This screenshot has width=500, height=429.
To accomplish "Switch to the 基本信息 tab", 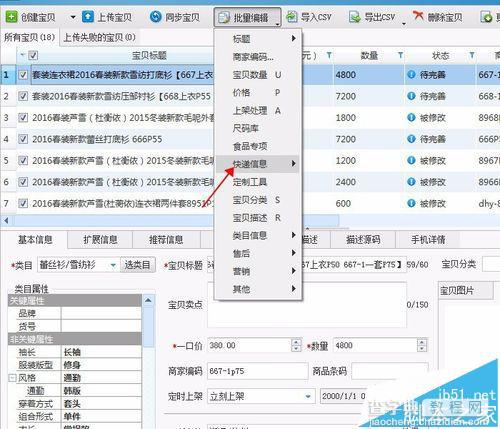I will coord(35,239).
